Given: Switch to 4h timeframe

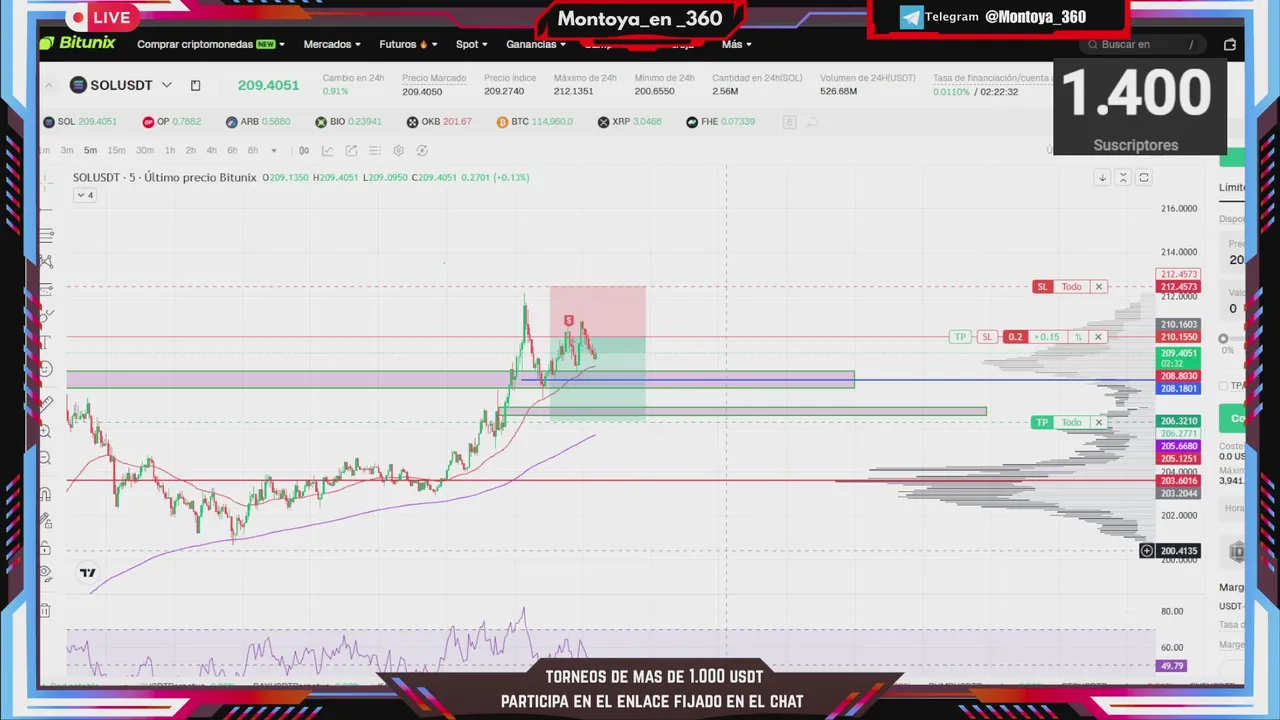Looking at the screenshot, I should click(x=211, y=151).
